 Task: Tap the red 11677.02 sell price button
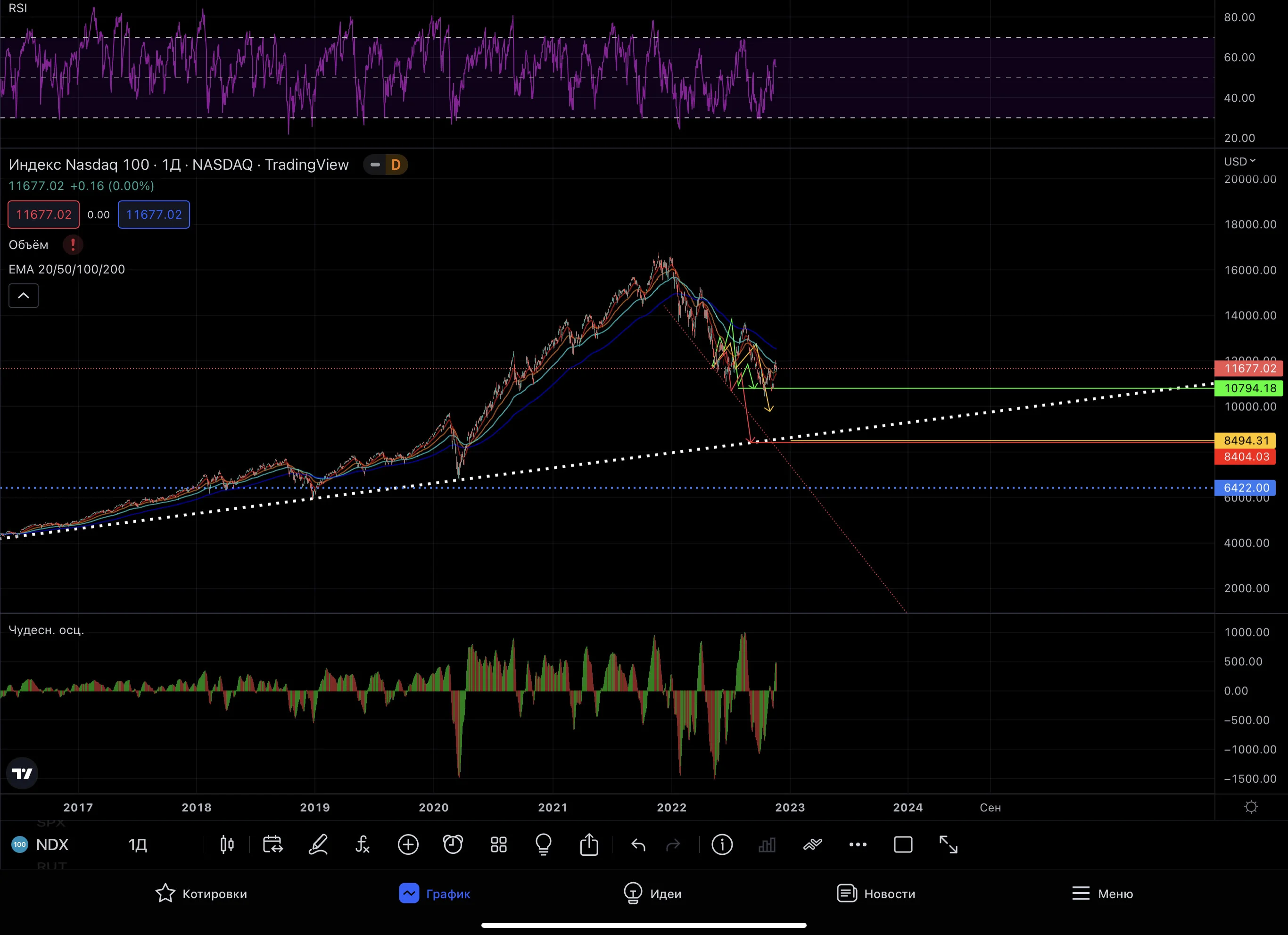coord(44,215)
